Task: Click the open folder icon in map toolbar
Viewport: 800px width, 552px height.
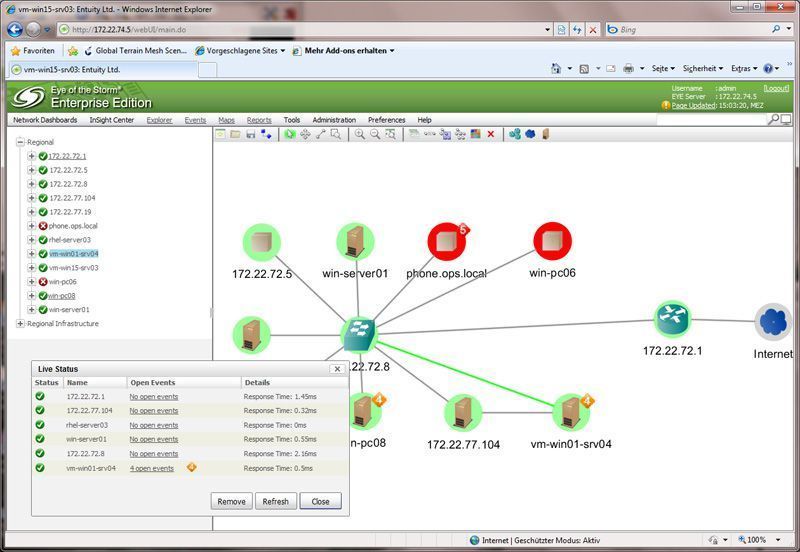Action: [x=235, y=134]
